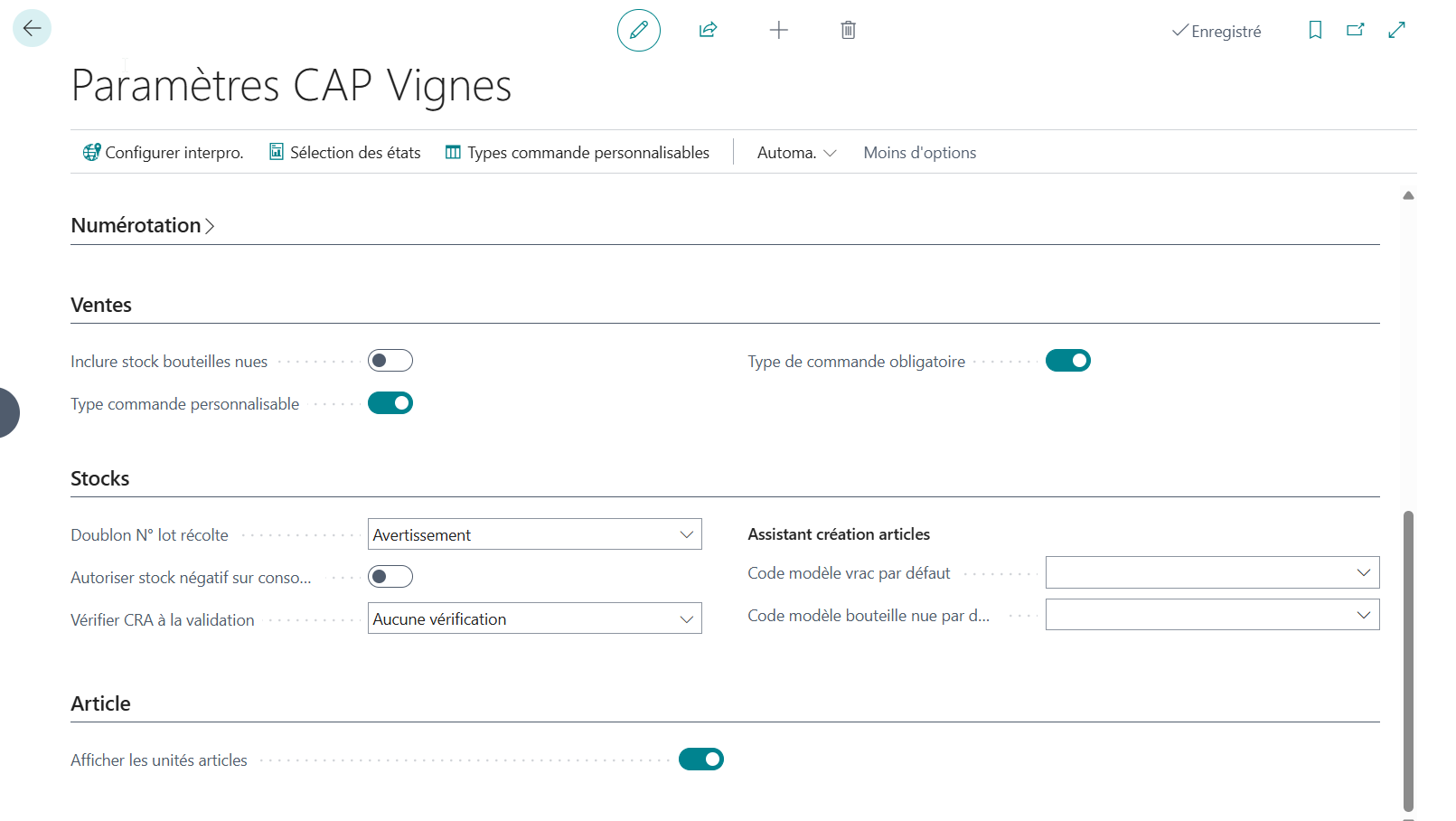
Task: Click Code modèle vrac par défaut field
Action: tap(1213, 572)
